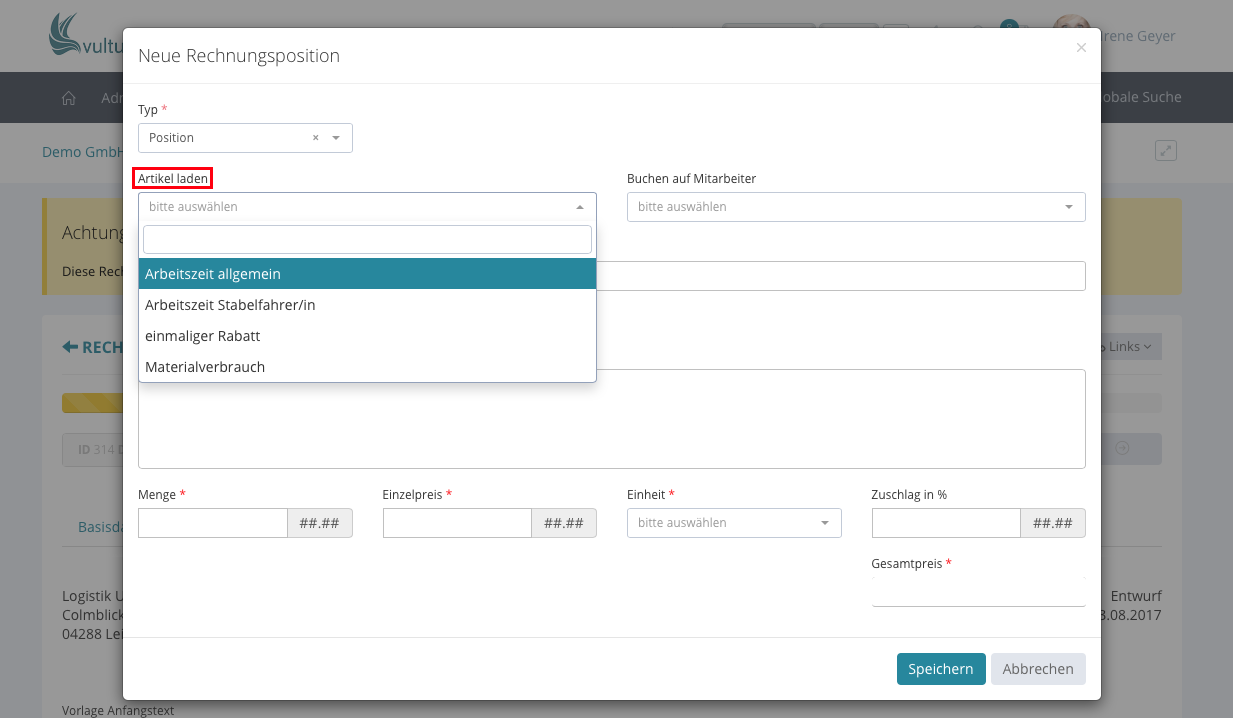Screen dimensions: 1233x718
Task: Focus the article search box in dropdown
Action: 367,240
